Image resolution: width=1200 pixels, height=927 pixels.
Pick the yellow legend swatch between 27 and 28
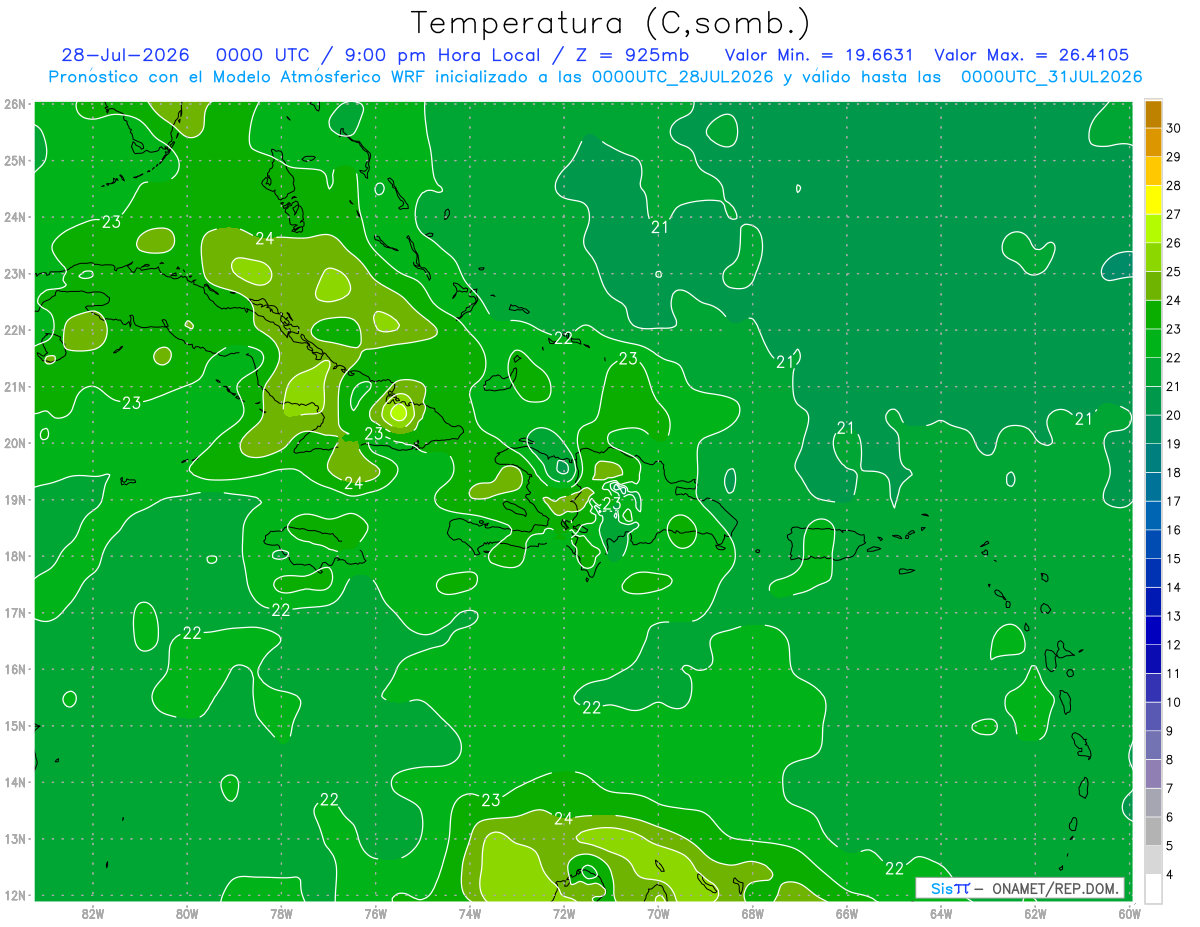pos(1153,199)
